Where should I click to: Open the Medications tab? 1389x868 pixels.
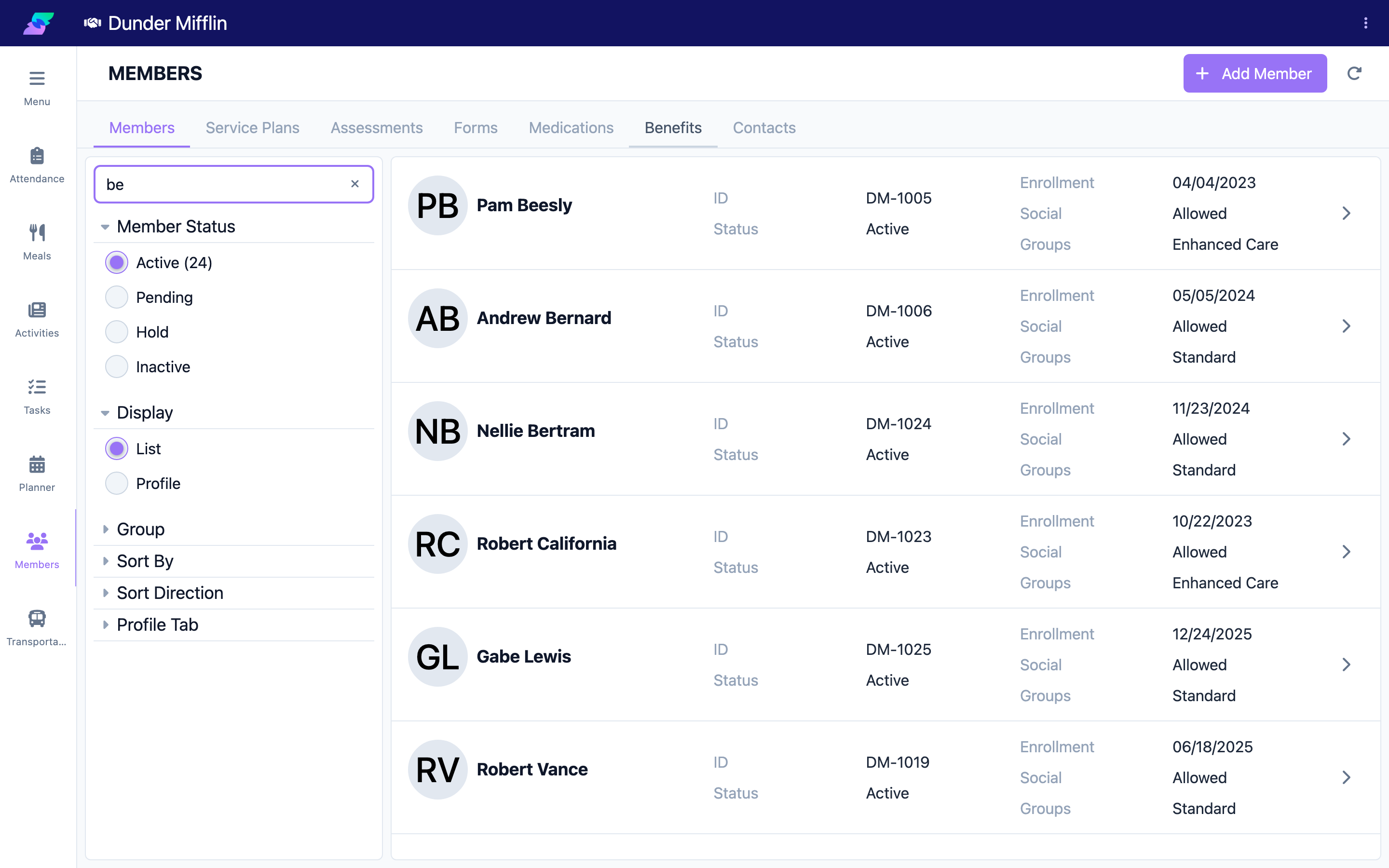point(571,127)
